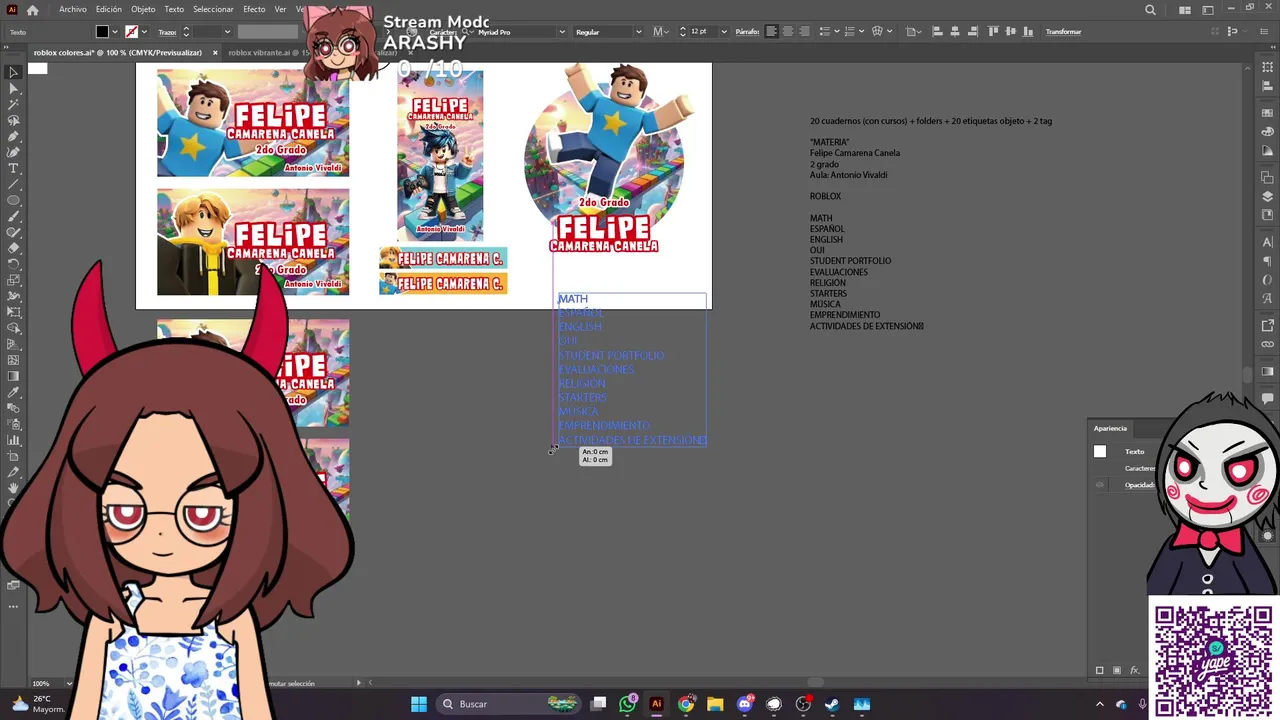Select the Eyedropper tool
1280x720 pixels.
[x=14, y=392]
